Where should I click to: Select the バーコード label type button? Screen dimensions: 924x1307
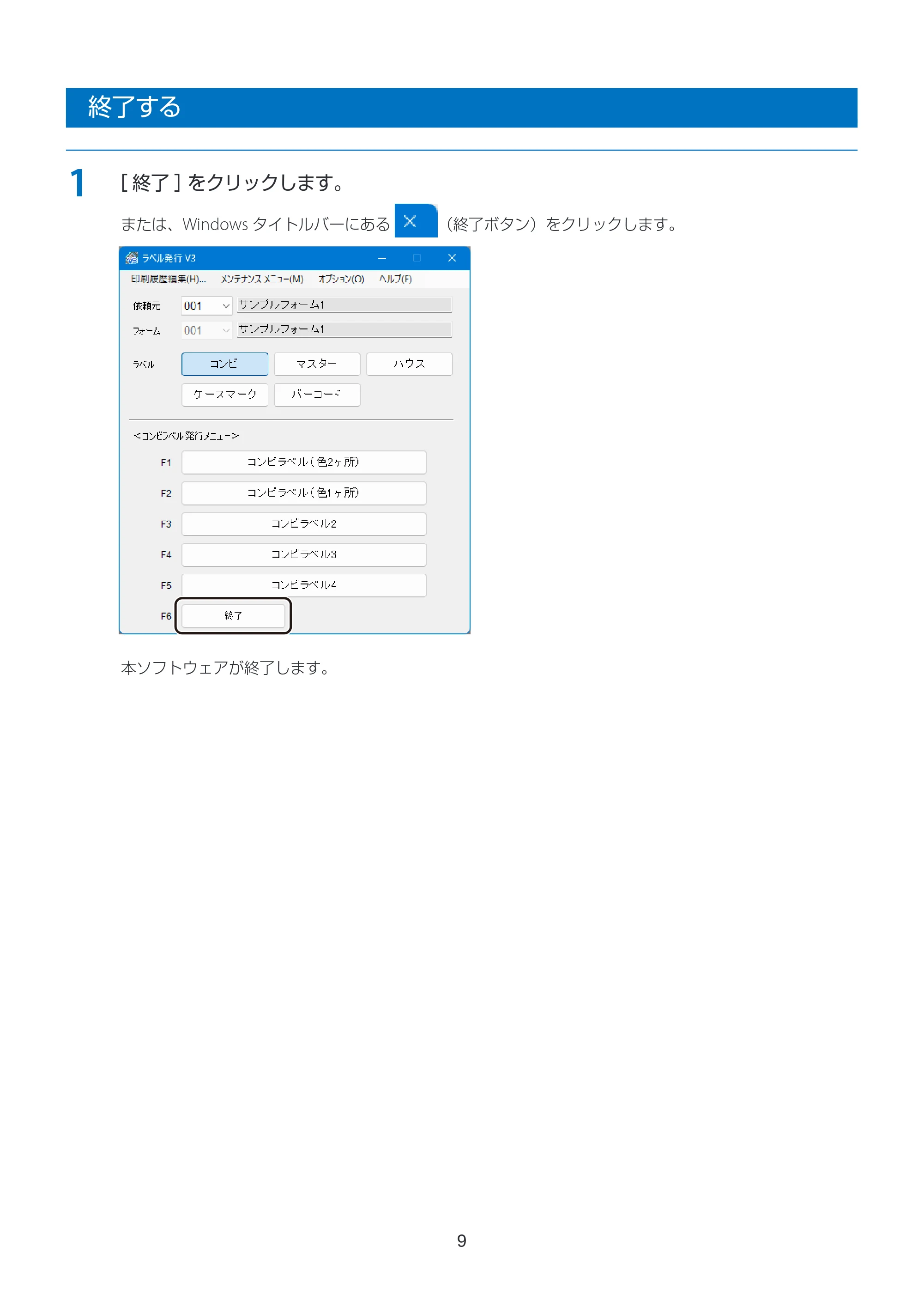317,395
